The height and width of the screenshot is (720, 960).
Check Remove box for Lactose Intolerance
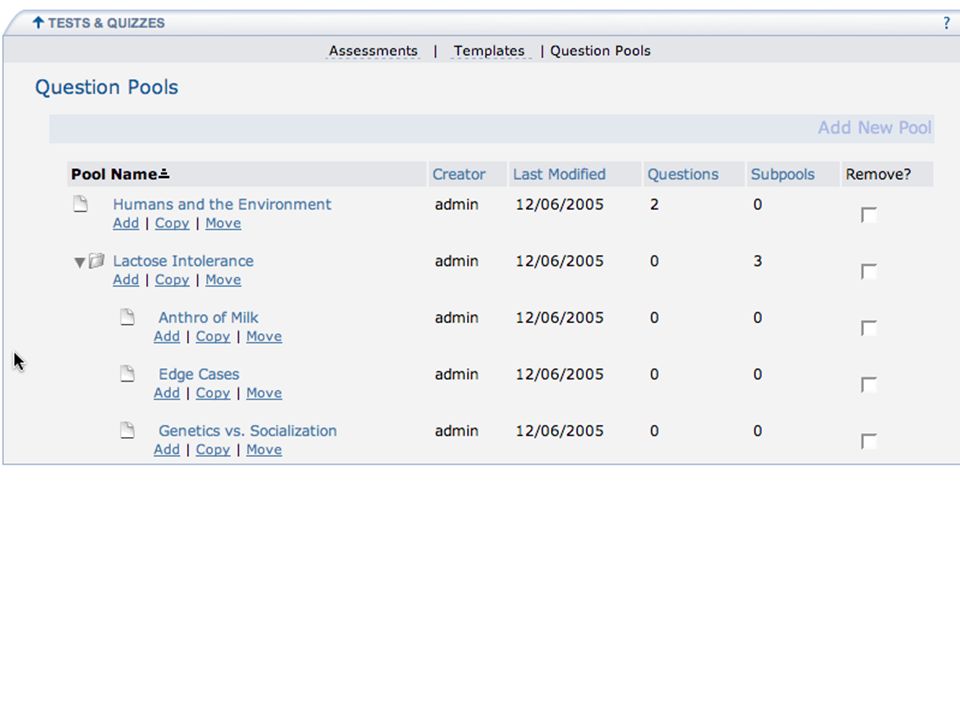pyautogui.click(x=868, y=271)
